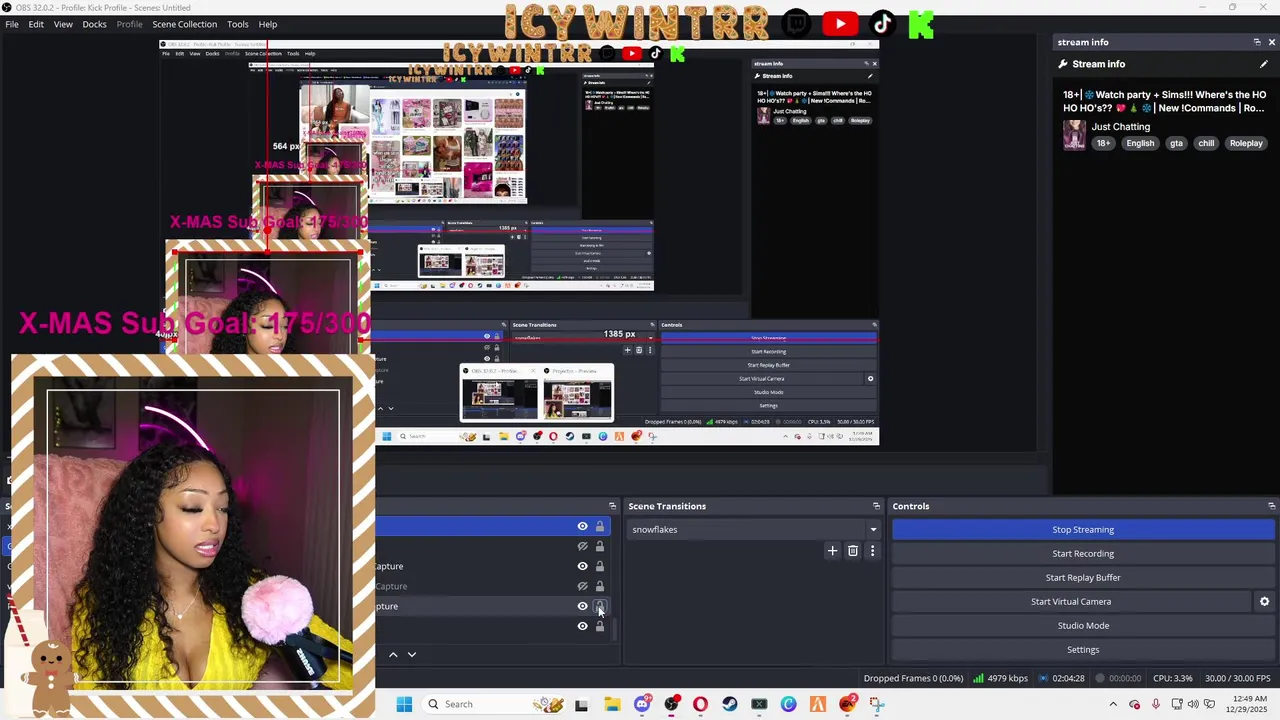Click the OBS Studio taskbar icon
Screen dimensions: 1280x720
671,704
